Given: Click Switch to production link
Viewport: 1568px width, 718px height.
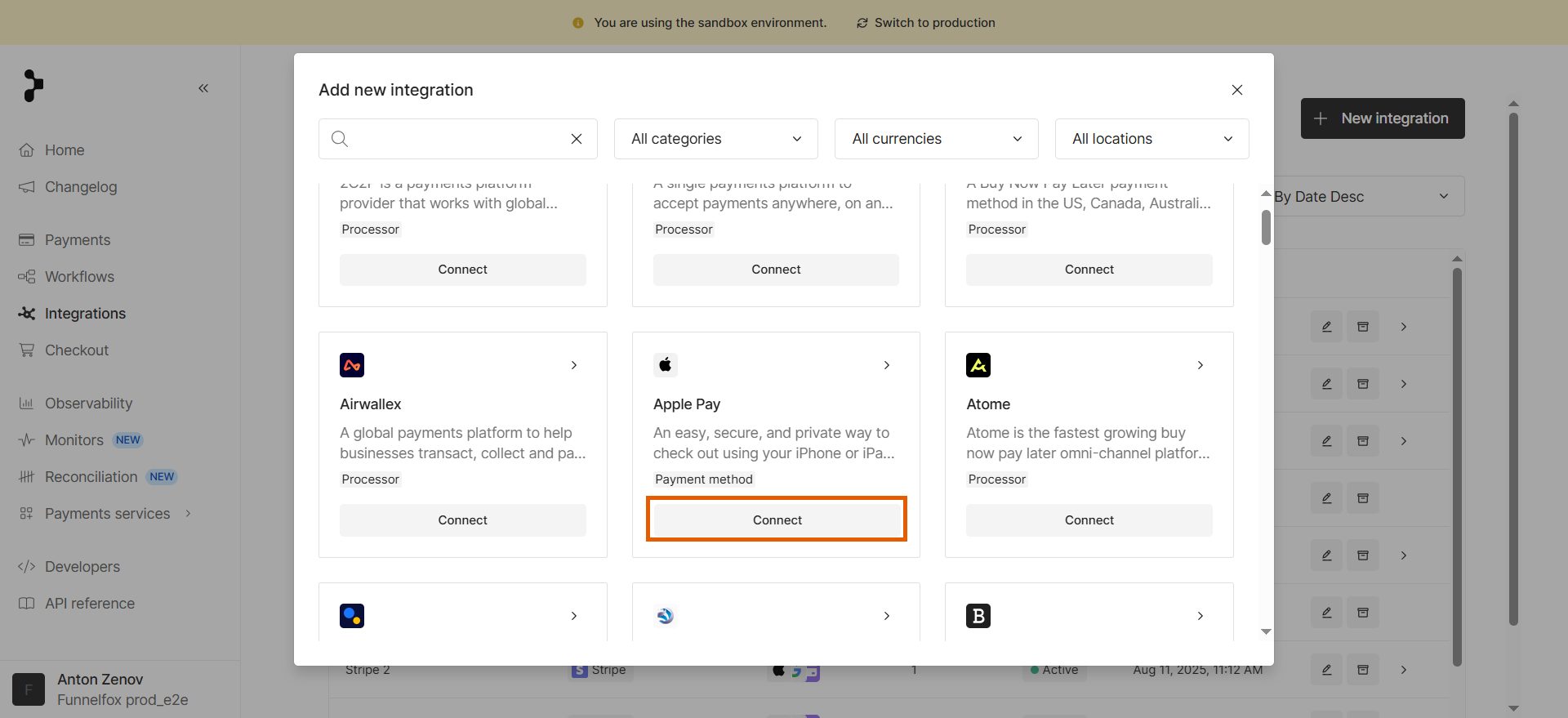Looking at the screenshot, I should (x=934, y=23).
